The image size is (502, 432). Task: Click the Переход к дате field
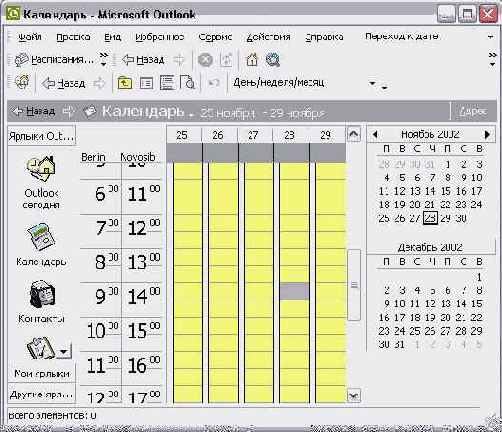pos(401,36)
